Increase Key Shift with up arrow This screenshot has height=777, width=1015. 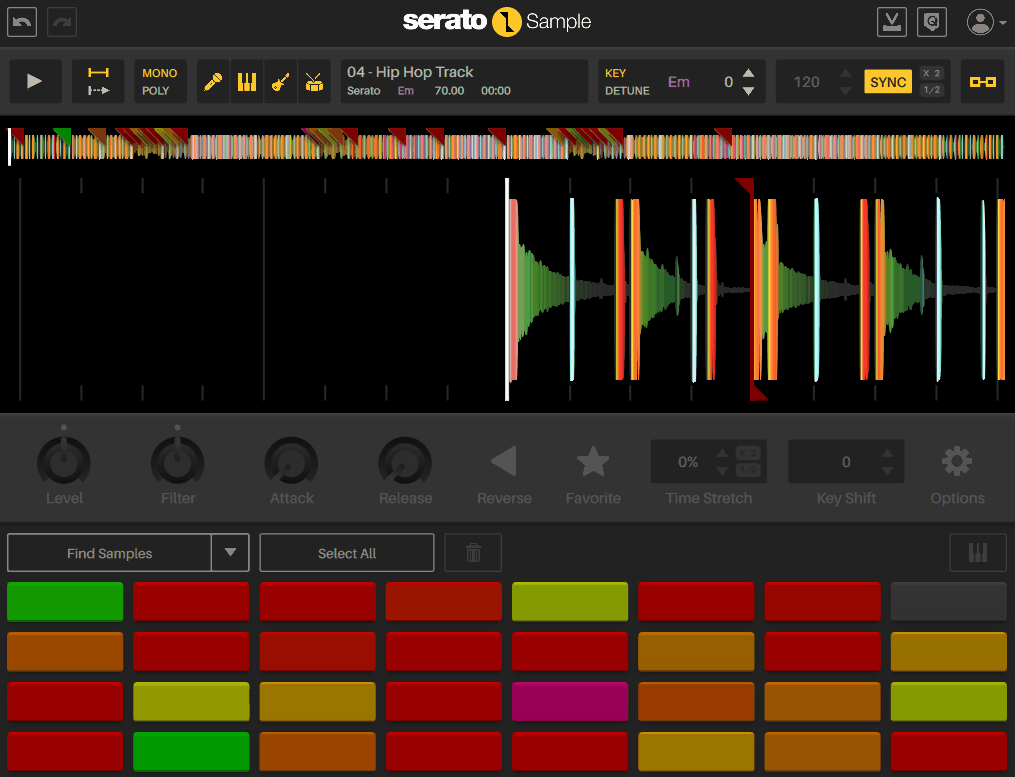pyautogui.click(x=887, y=453)
